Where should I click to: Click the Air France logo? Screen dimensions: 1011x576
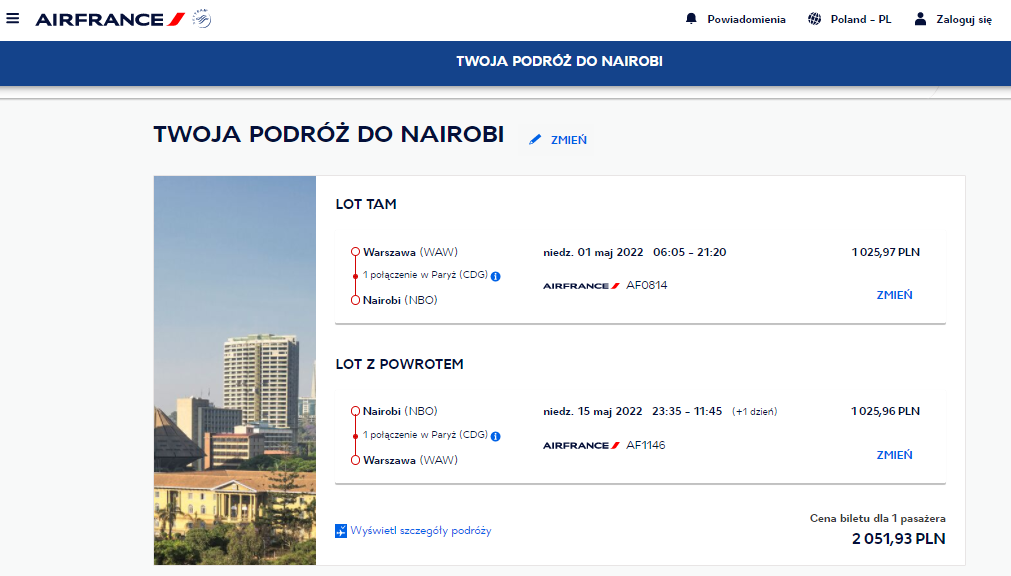[110, 19]
